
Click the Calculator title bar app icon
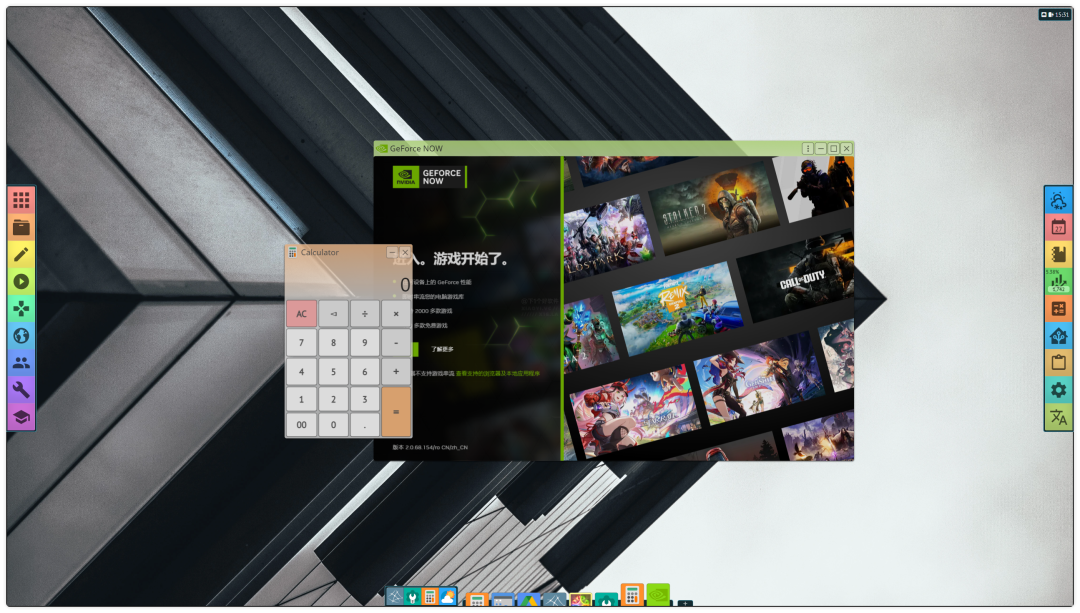[x=292, y=253]
